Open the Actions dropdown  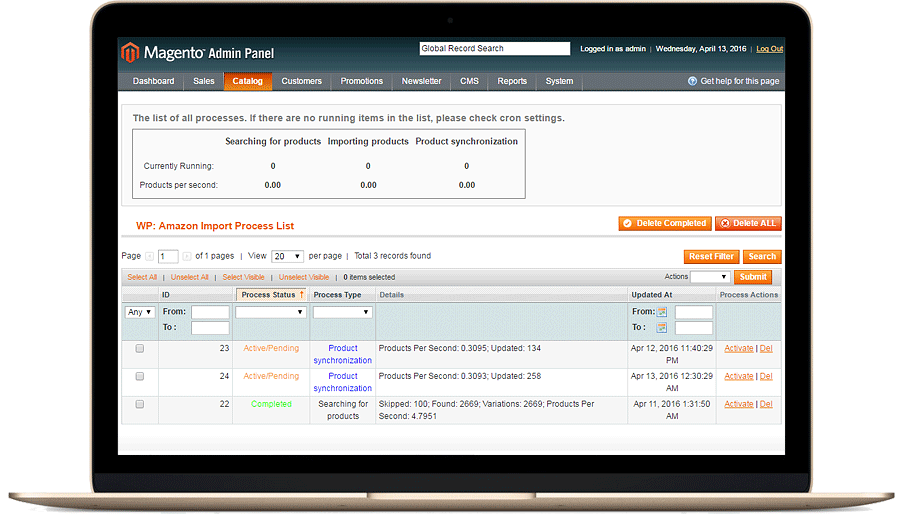pyautogui.click(x=710, y=277)
